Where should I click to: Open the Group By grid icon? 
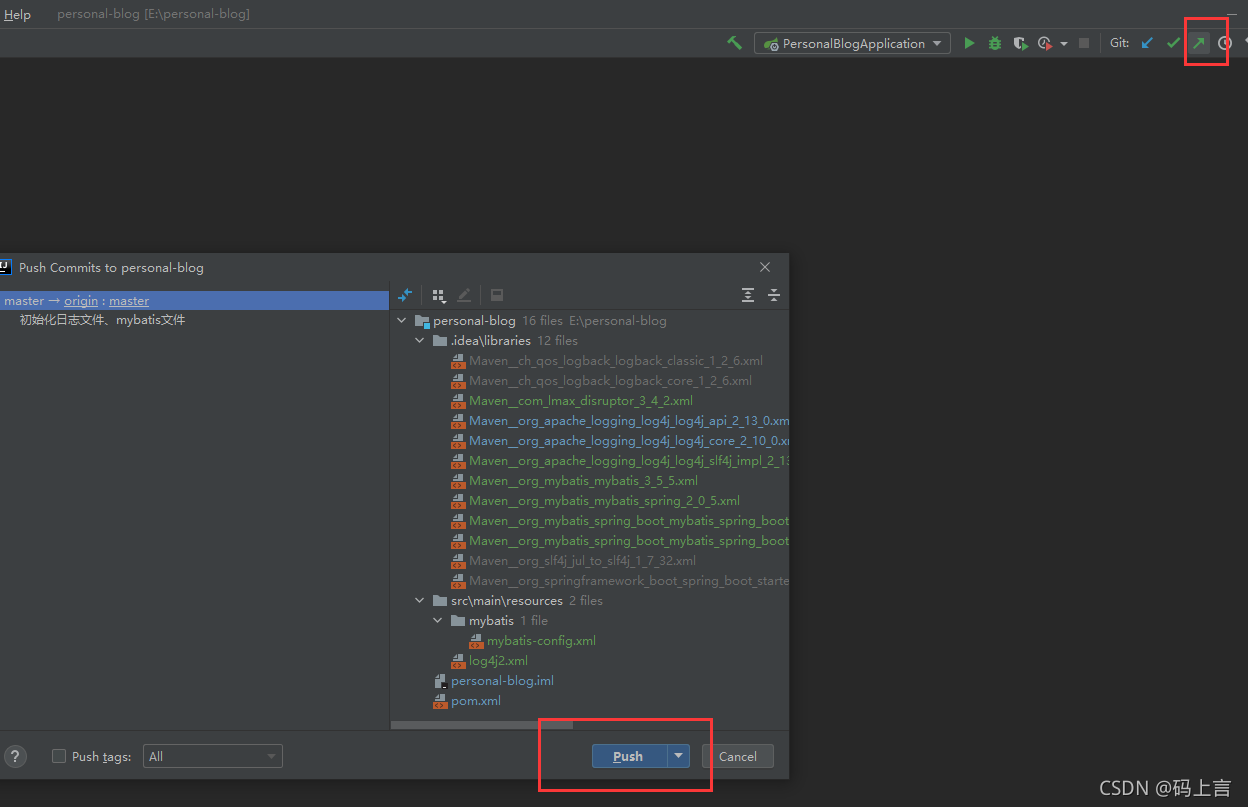pyautogui.click(x=438, y=295)
